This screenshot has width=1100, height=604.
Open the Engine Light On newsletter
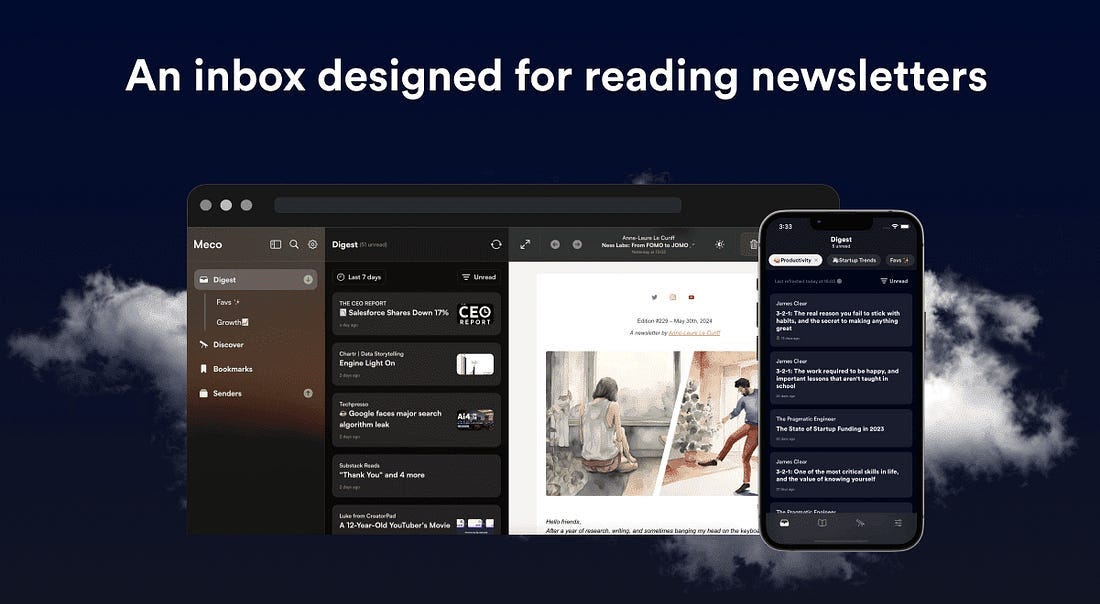pos(416,364)
